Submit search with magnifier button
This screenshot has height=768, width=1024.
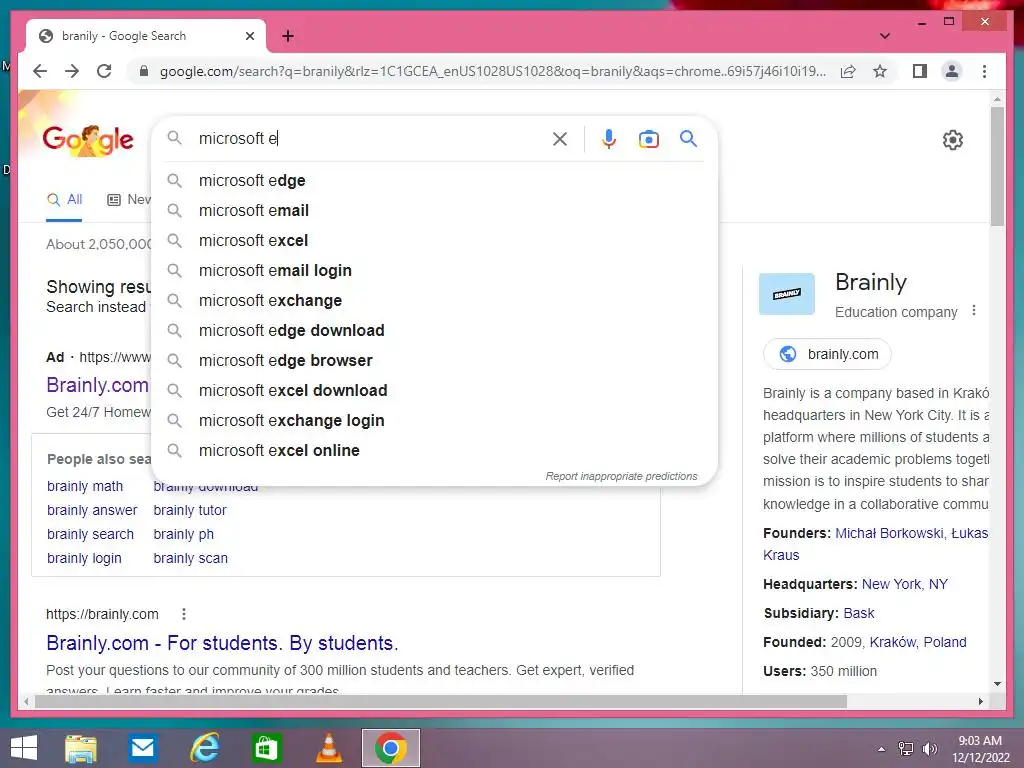pos(688,138)
